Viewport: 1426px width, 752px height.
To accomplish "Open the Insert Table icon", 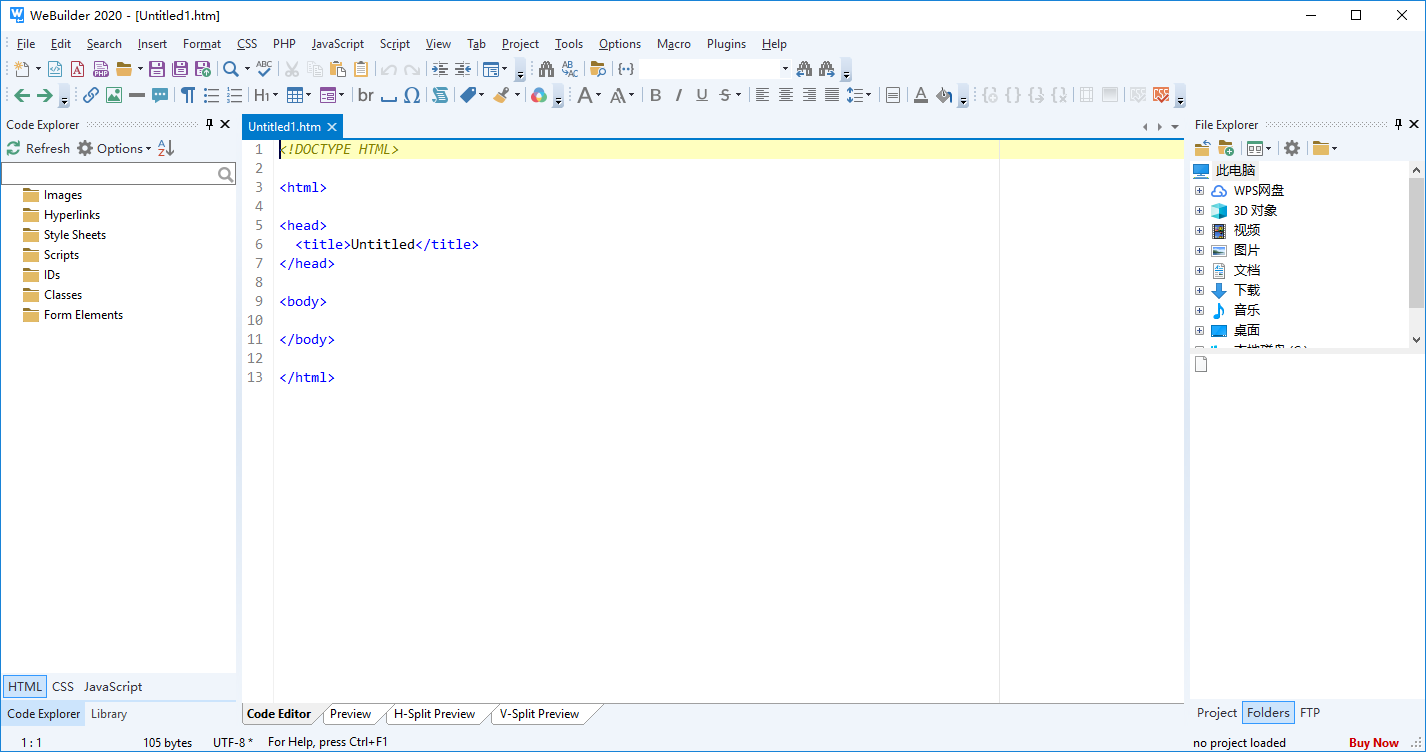I will [x=296, y=95].
